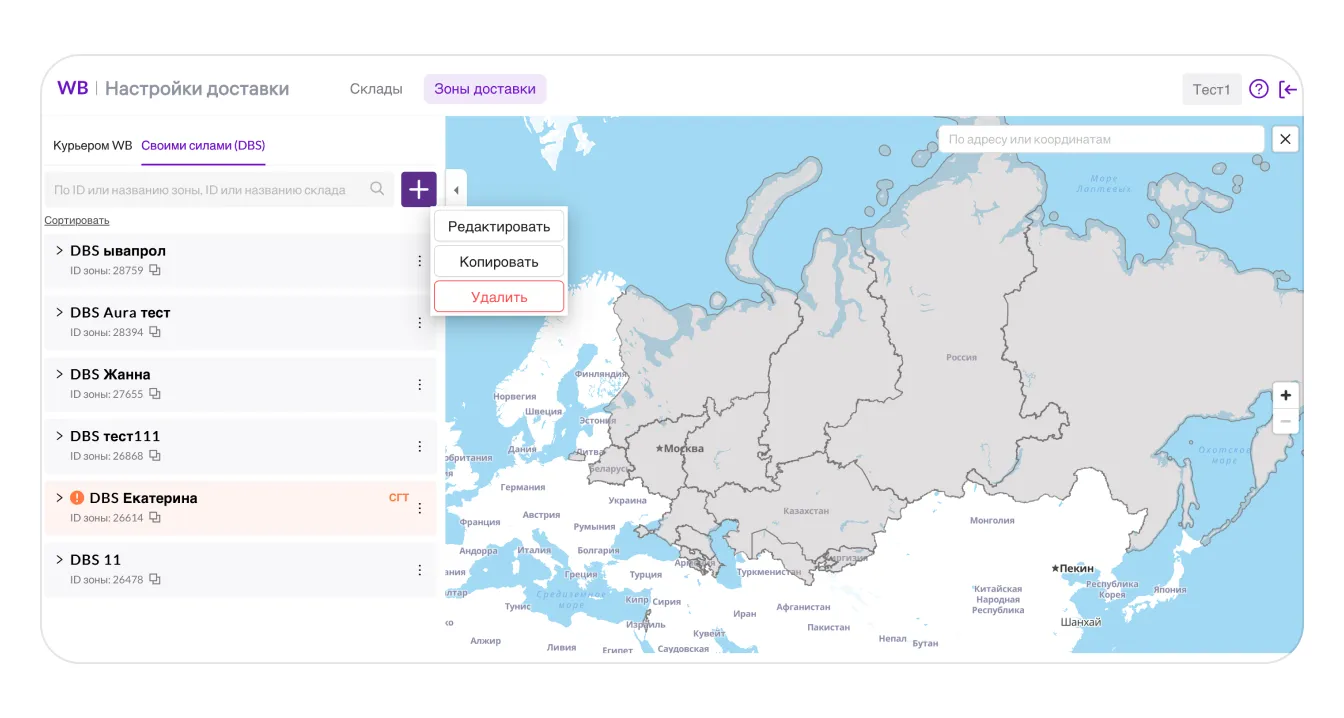Click the logout arrow icon
Viewport: 1344px width, 718px height.
(x=1288, y=89)
